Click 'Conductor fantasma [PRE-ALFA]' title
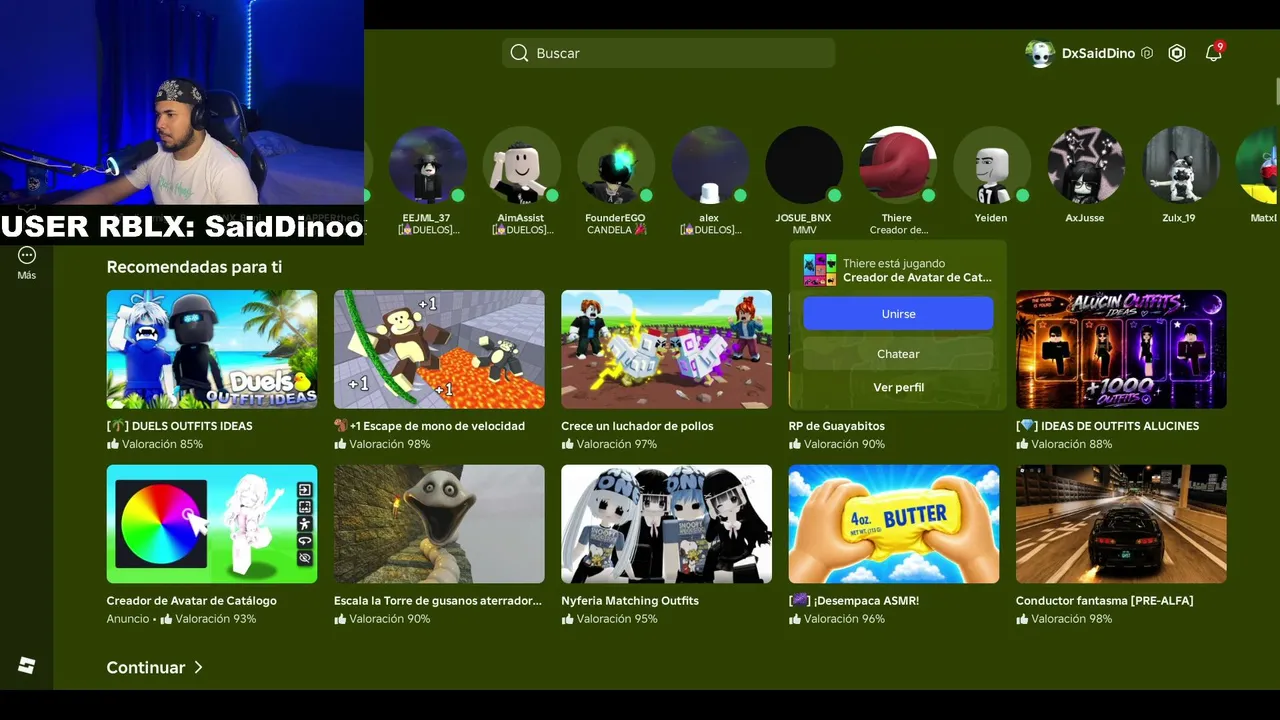The image size is (1280, 720). tap(1105, 601)
